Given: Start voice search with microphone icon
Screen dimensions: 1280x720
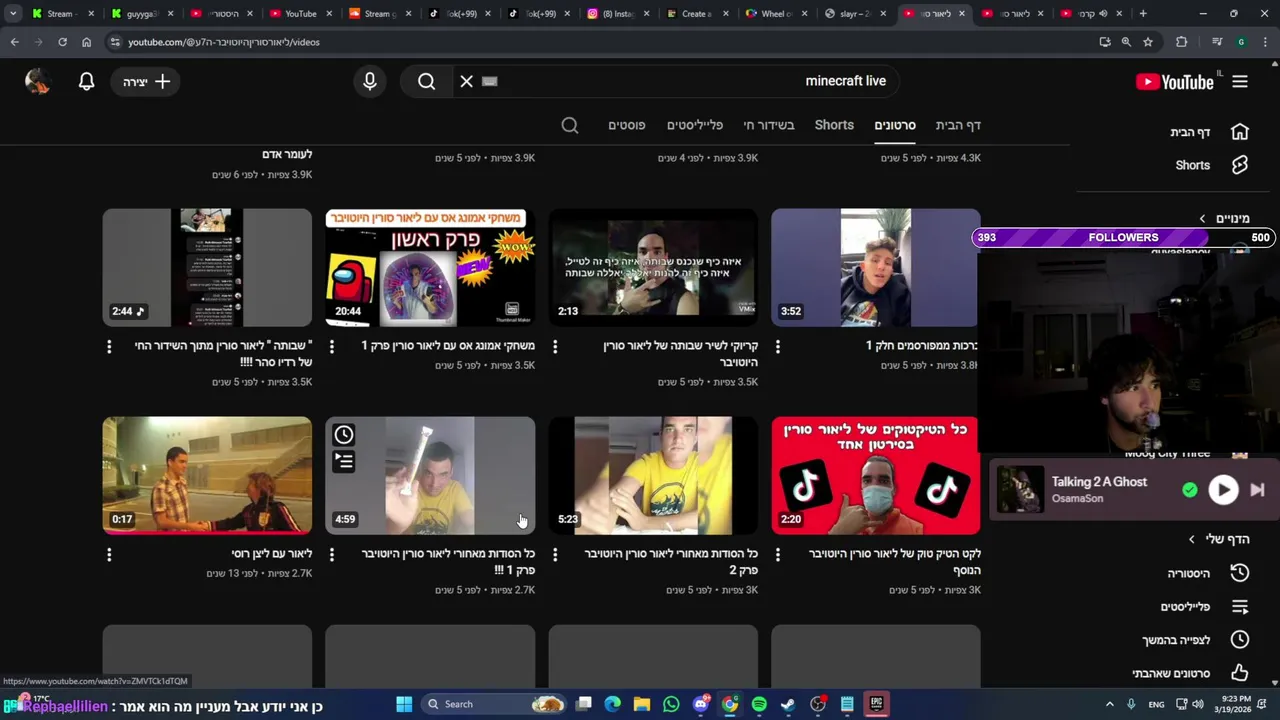Looking at the screenshot, I should coord(370,82).
